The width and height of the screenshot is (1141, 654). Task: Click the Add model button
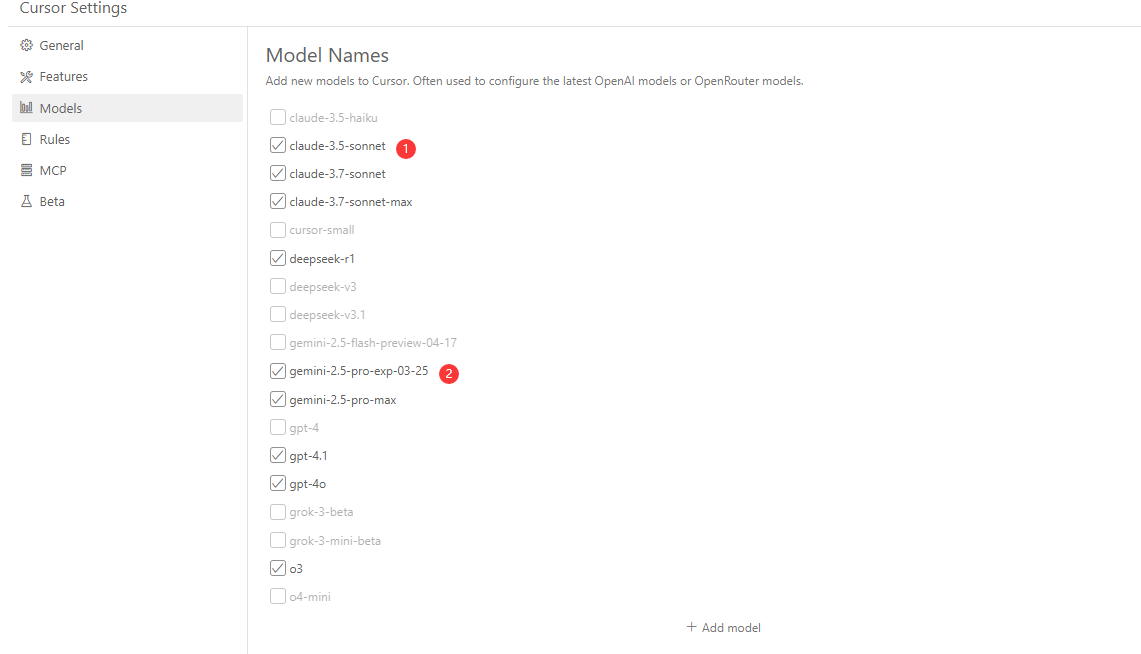pos(723,627)
